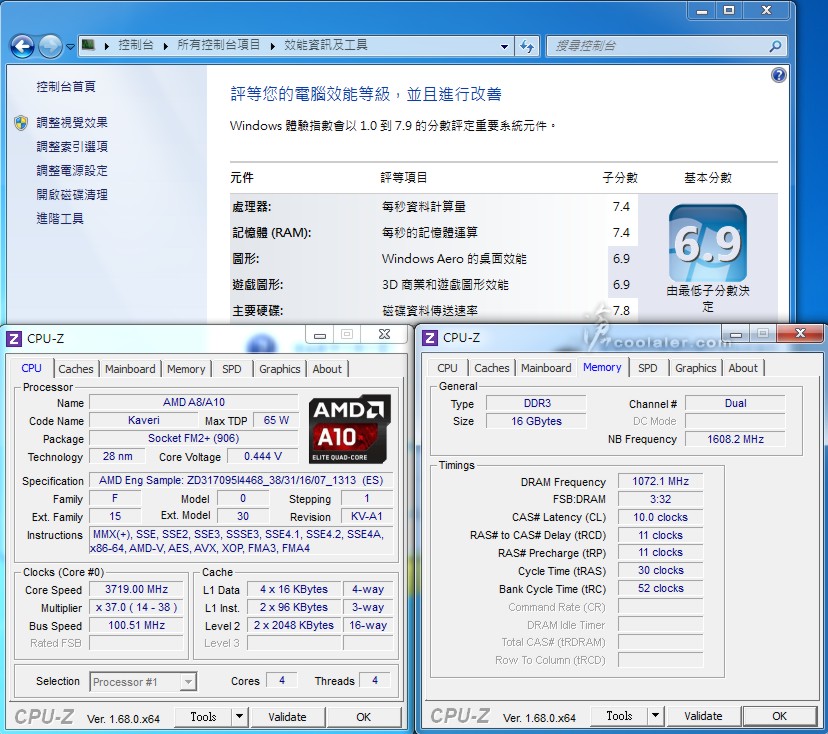
Task: Click Tools button in left CPU-Z window
Action: coord(203,717)
